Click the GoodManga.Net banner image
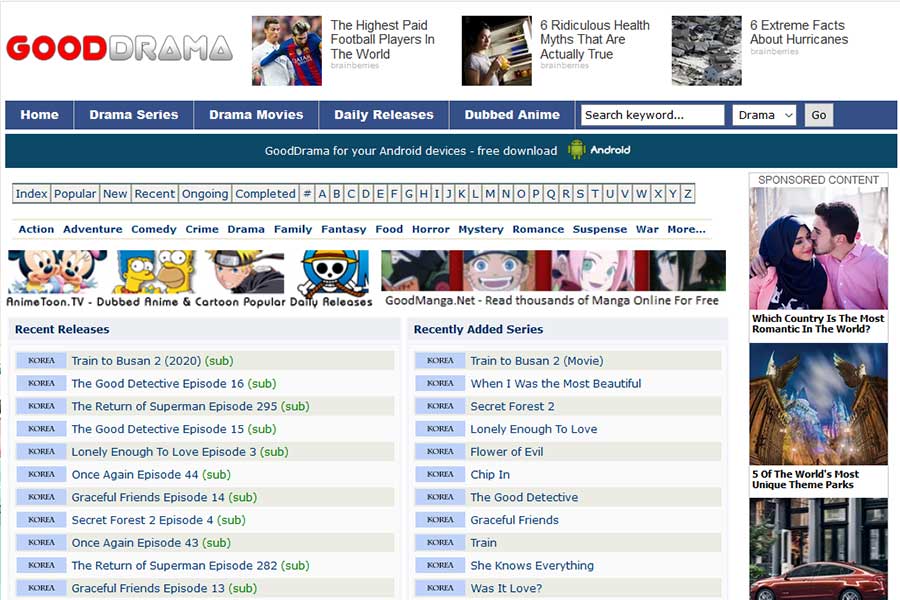Screen dimensions: 900x600 553,270
